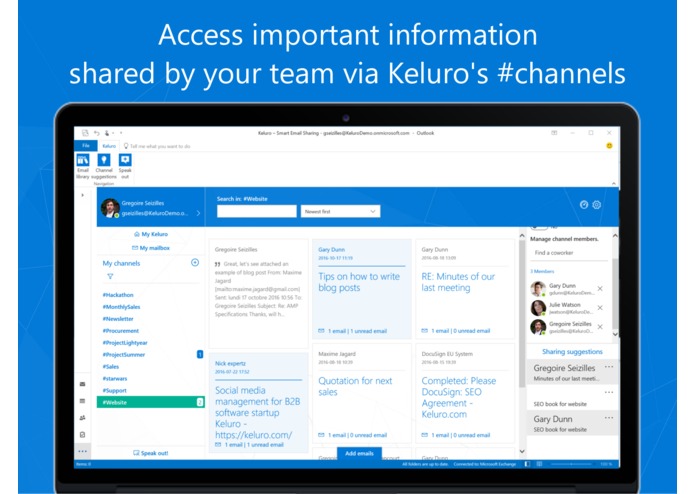Click the Tell me what you want to do box
Image resolution: width=695 pixels, height=494 pixels.
point(157,146)
